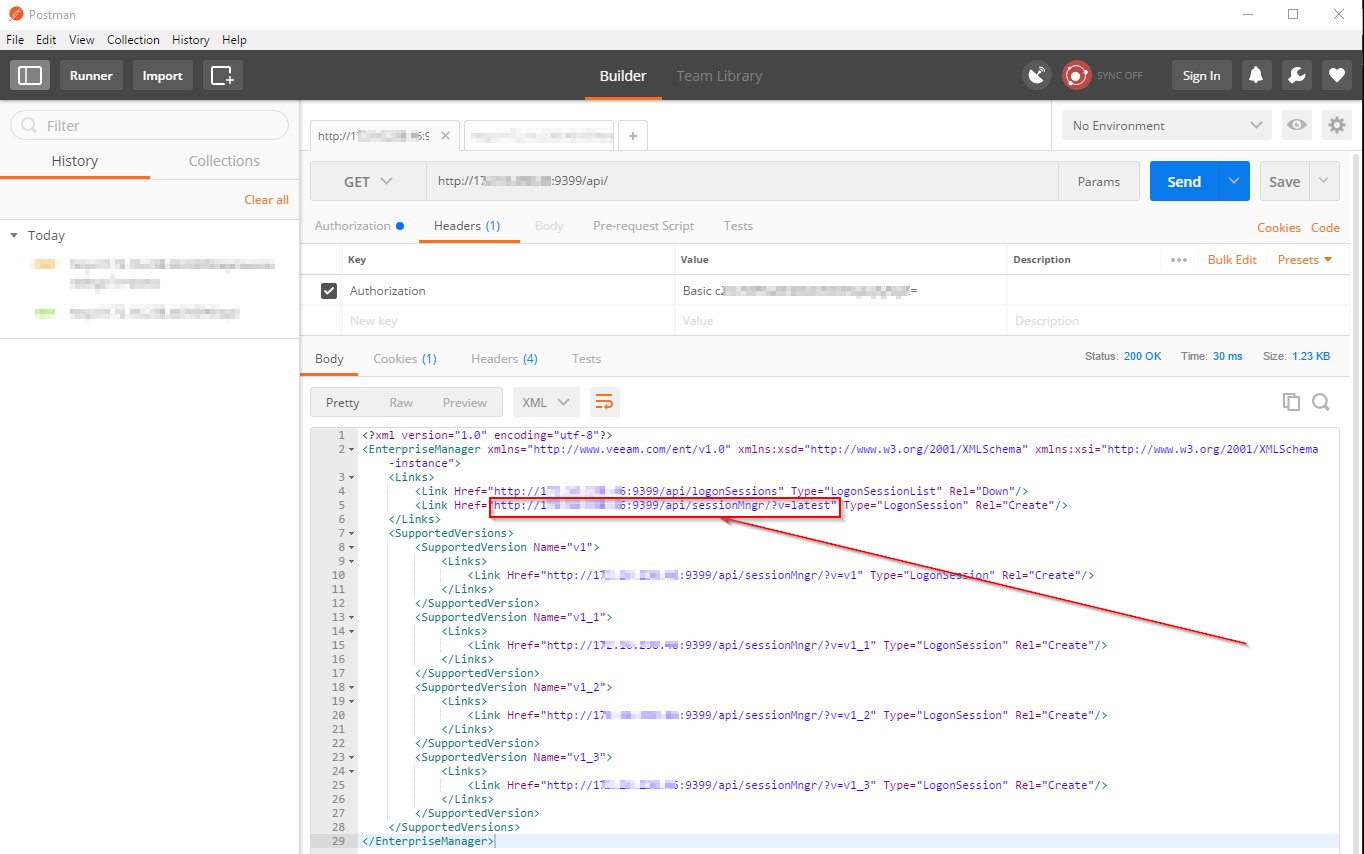Open the response Cookies (1) tab

[x=405, y=359]
